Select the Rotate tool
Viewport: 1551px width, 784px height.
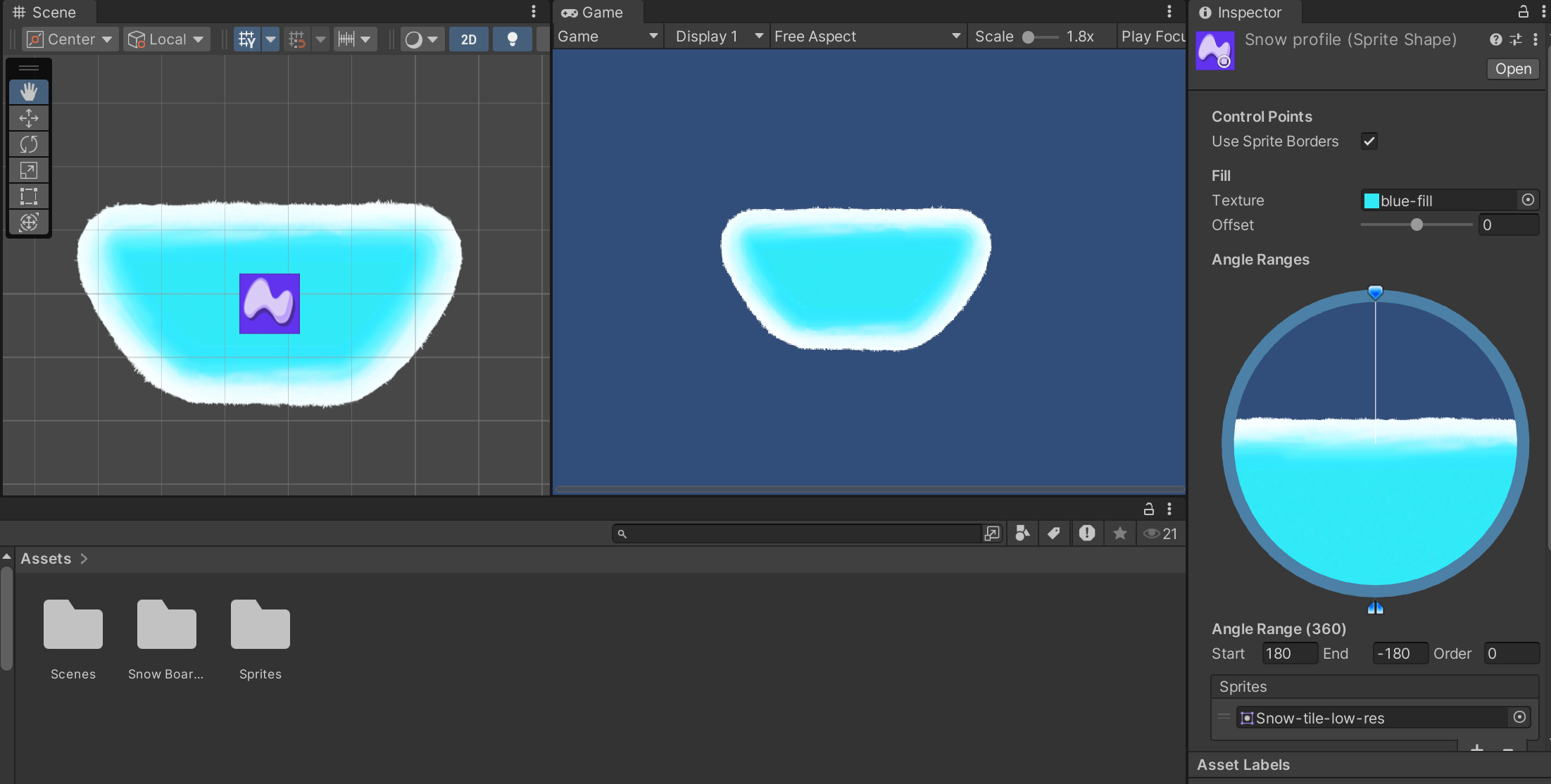[29, 144]
